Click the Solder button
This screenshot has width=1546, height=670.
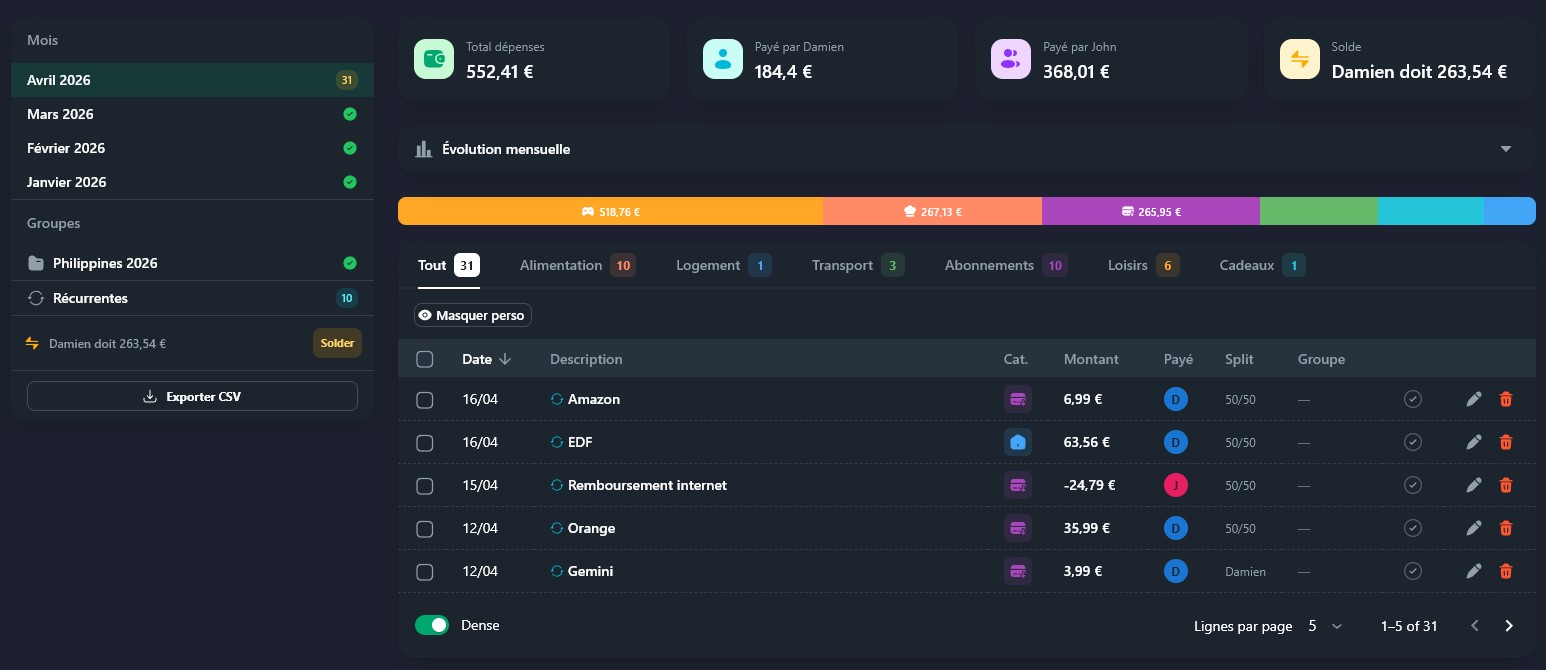[337, 343]
